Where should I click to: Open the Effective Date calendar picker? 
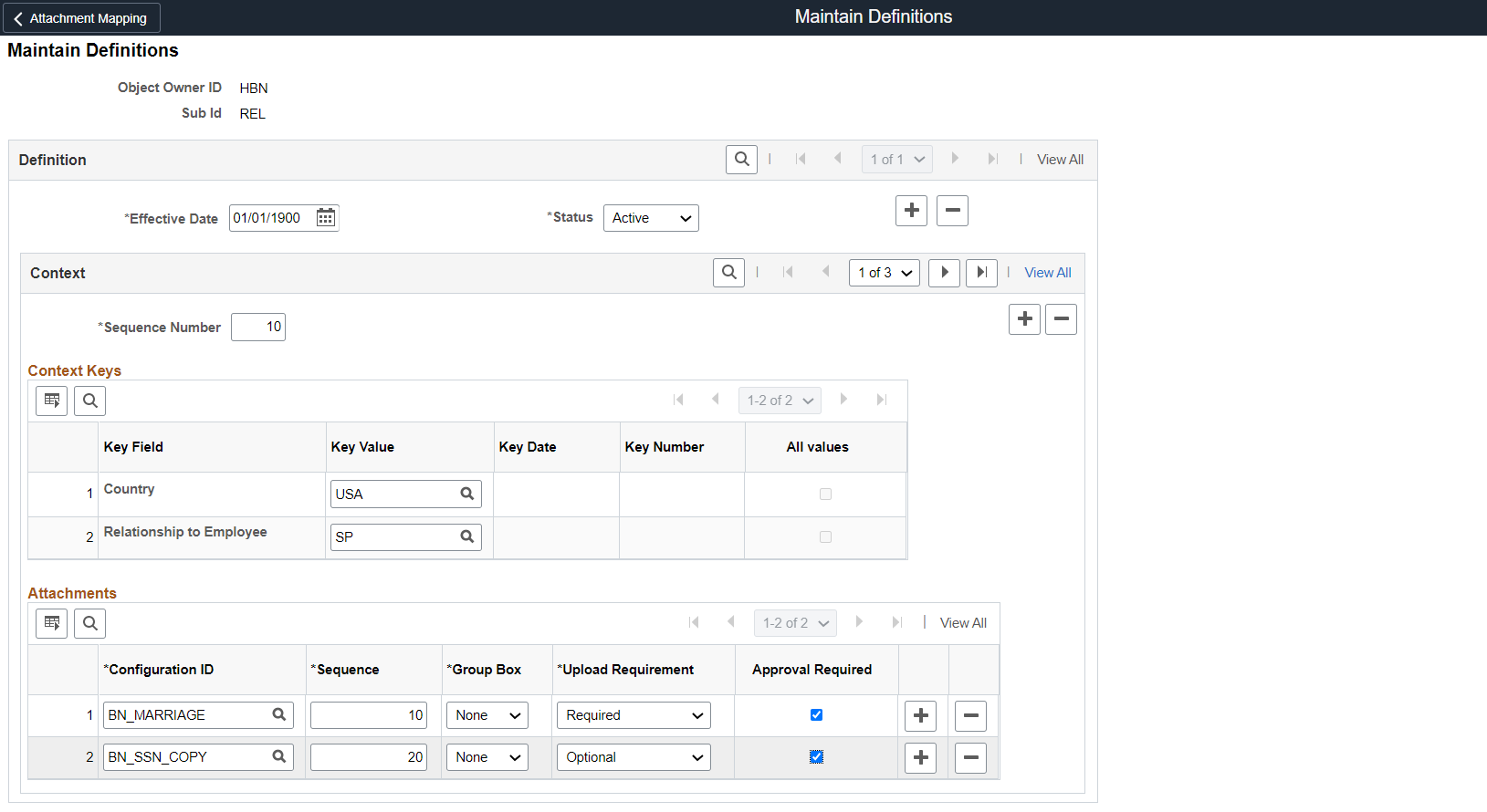coord(325,218)
